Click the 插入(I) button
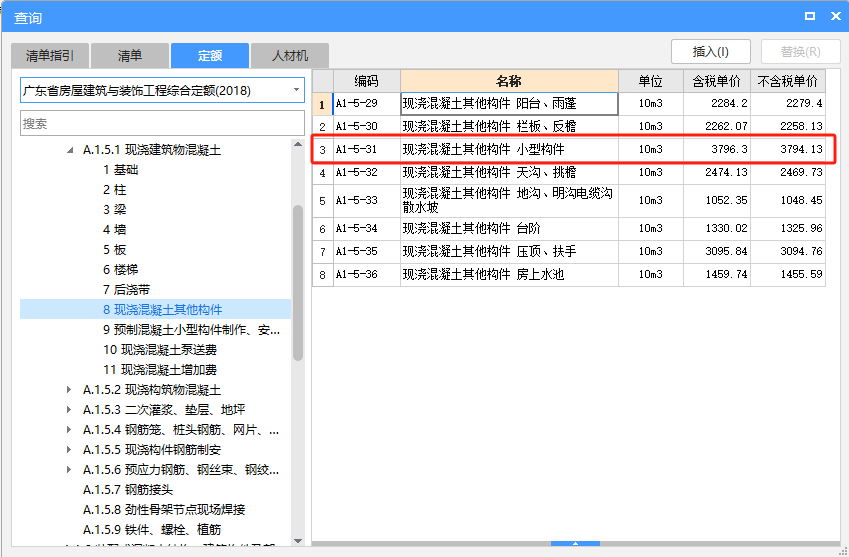 pos(710,52)
